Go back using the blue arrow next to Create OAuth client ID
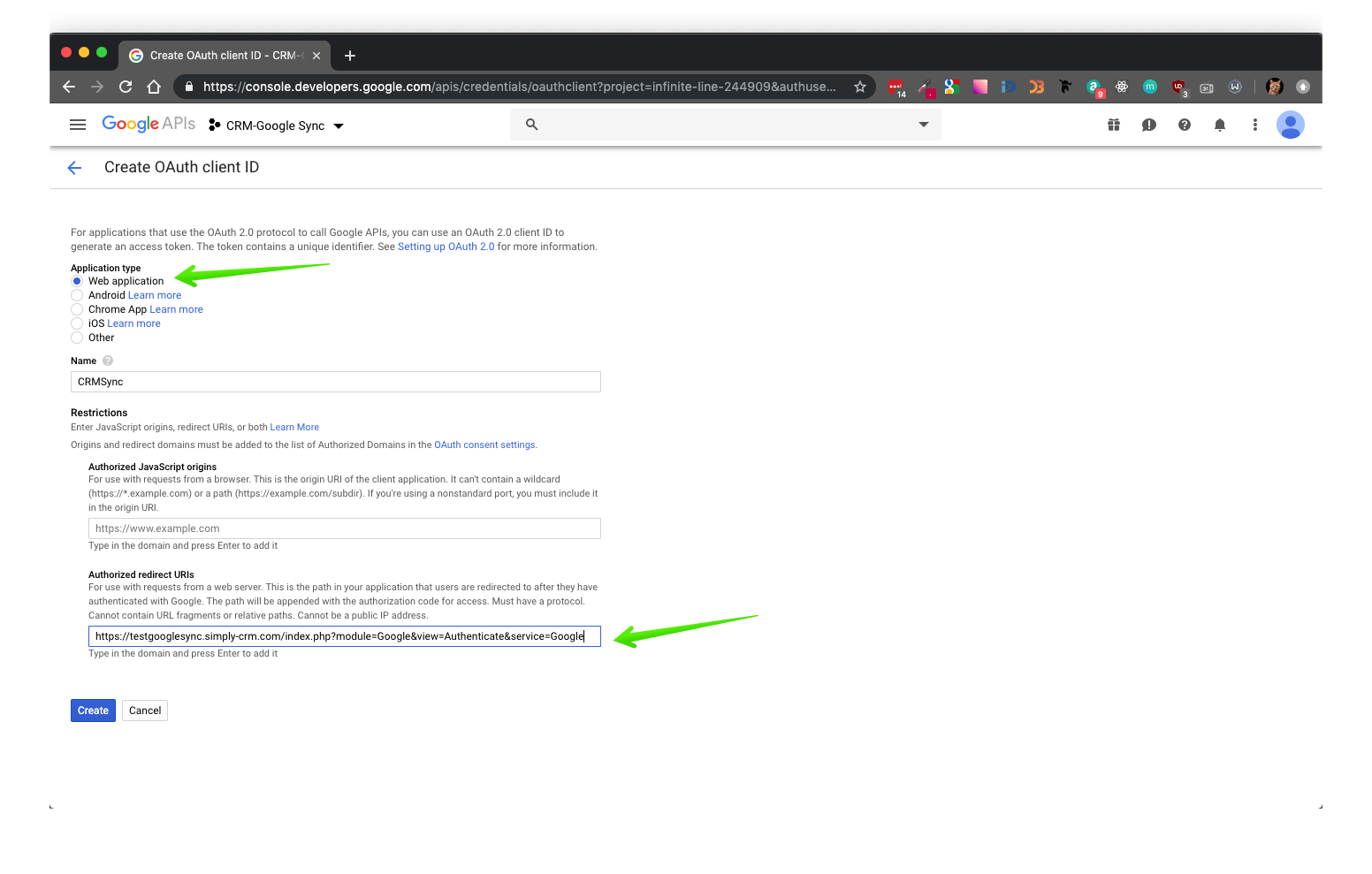This screenshot has height=874, width=1372. 74,168
